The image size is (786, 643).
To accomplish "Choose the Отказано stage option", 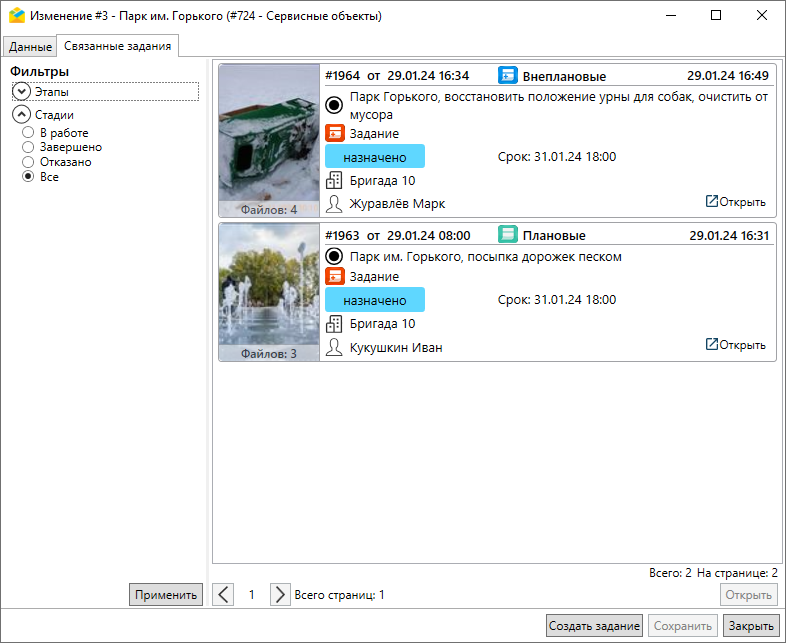I will pos(28,161).
